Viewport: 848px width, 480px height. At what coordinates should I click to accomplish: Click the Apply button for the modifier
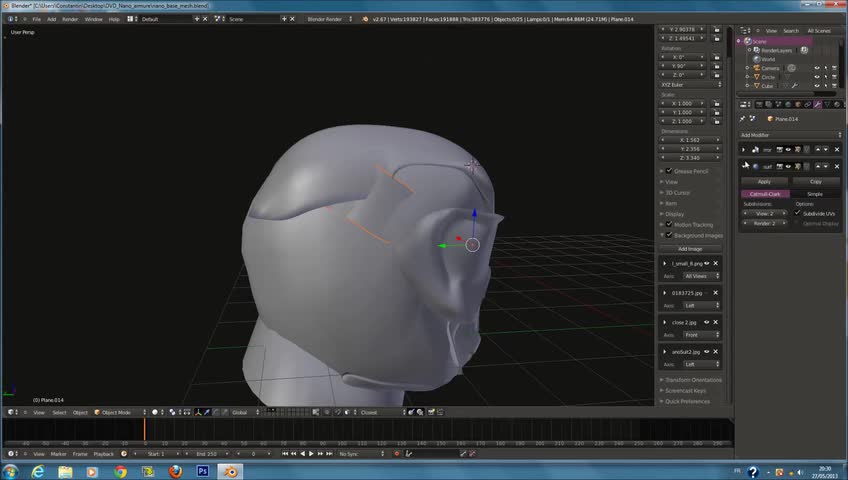click(764, 181)
